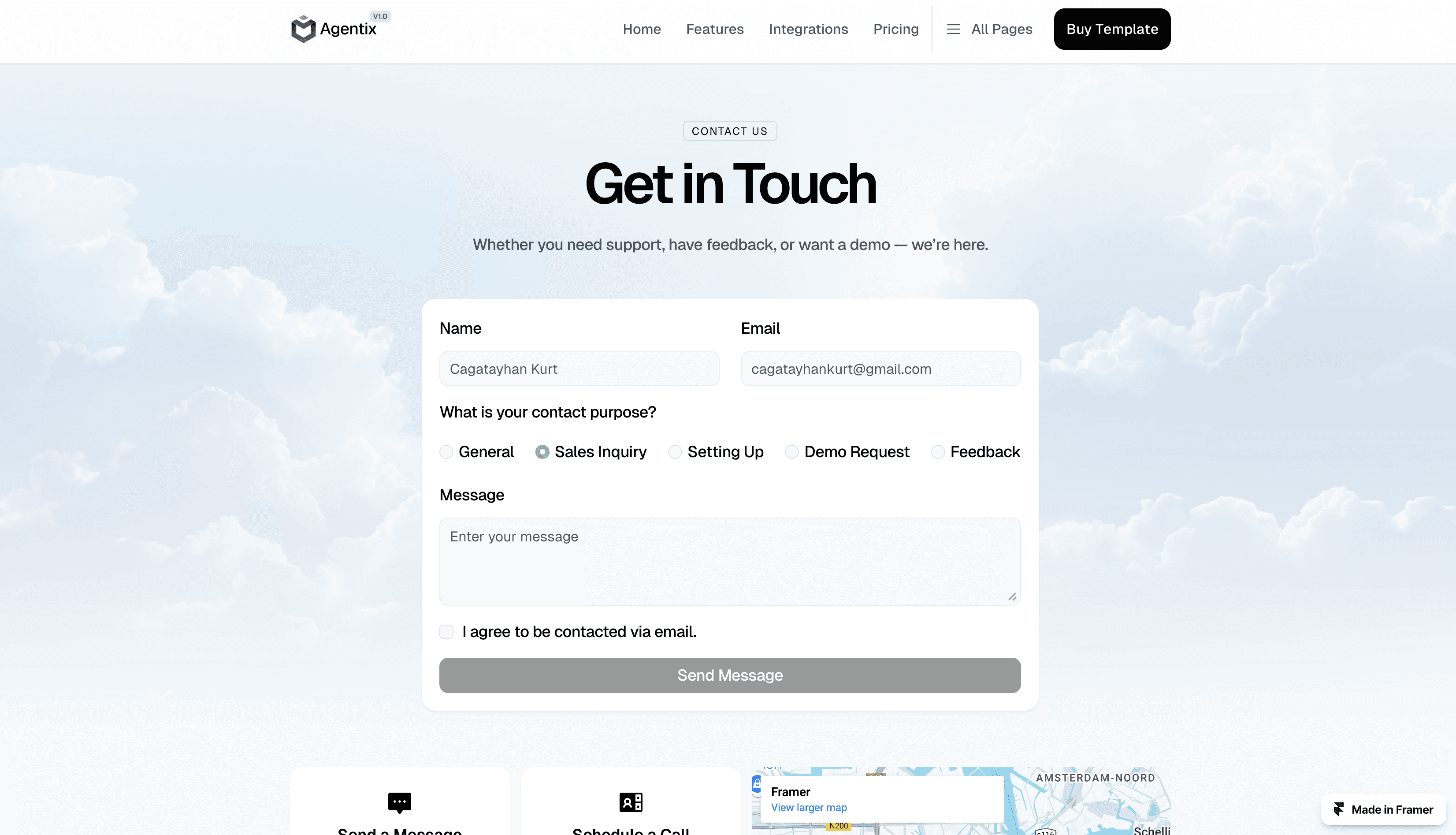Open the Integrations nav page
This screenshot has width=1456, height=835.
[808, 29]
